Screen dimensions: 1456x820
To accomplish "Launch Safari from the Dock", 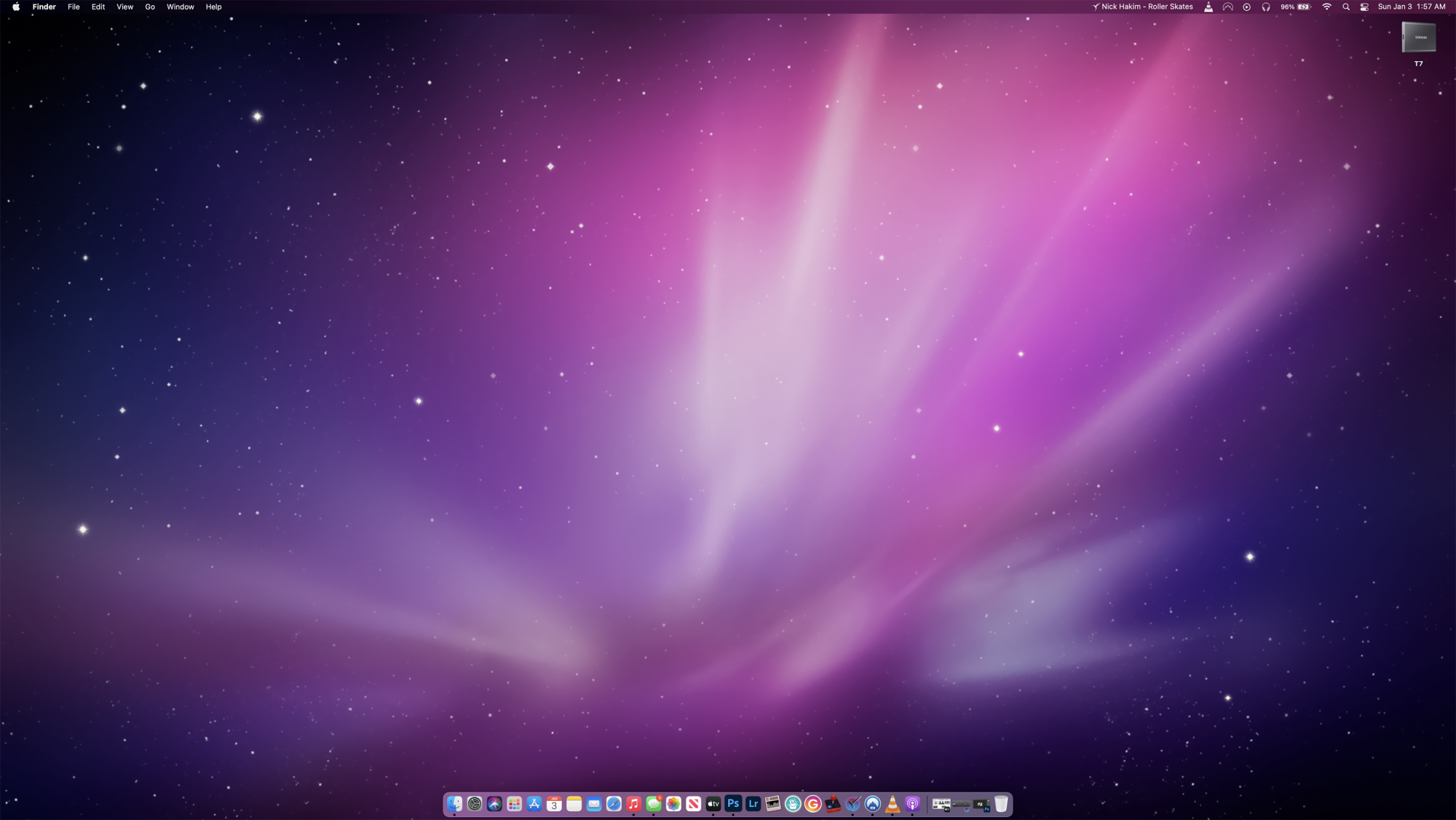I will (x=614, y=804).
